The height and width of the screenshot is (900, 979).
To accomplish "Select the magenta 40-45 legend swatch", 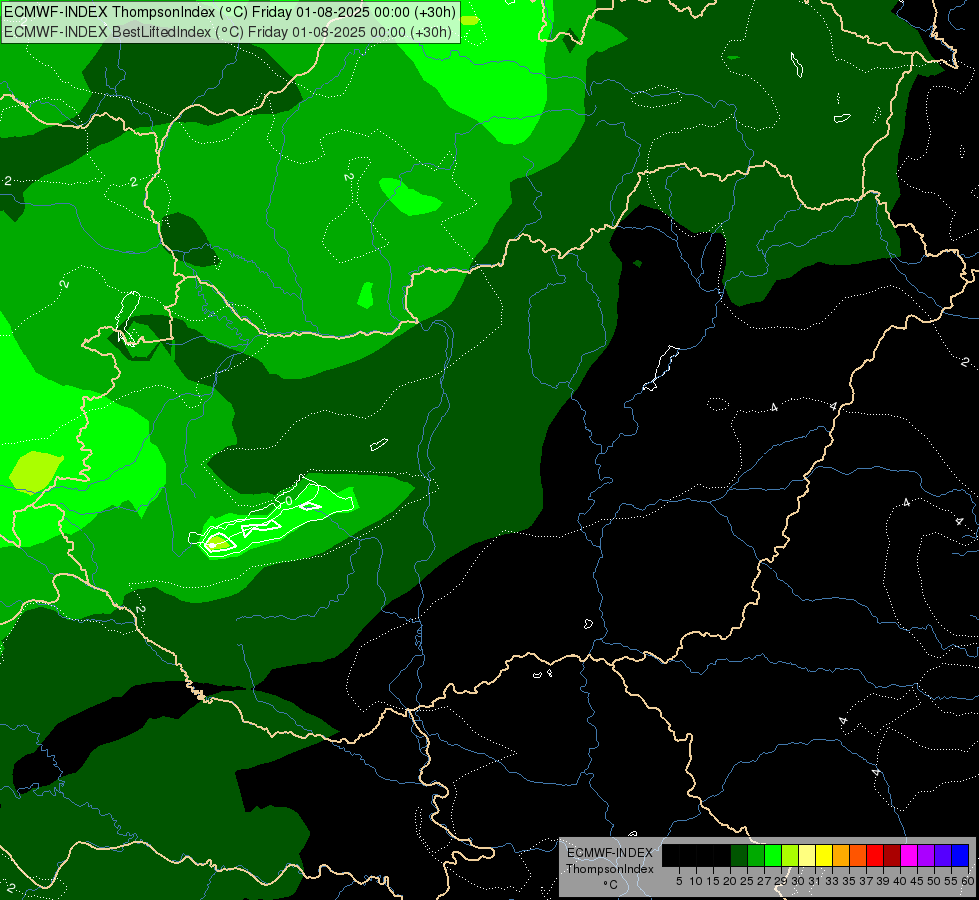I will click(x=909, y=855).
